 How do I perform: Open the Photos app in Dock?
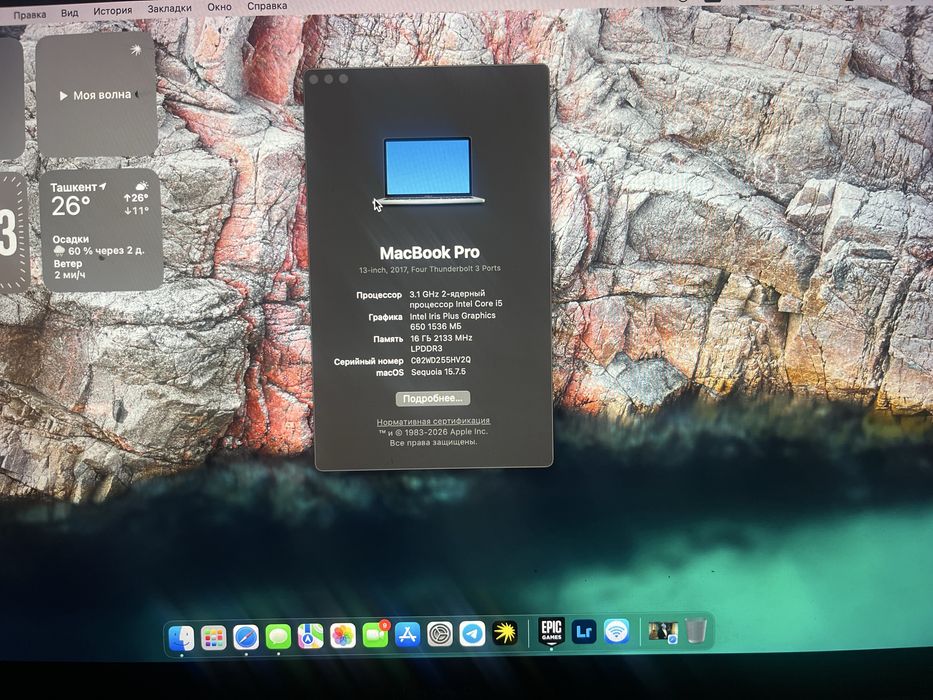tap(343, 636)
